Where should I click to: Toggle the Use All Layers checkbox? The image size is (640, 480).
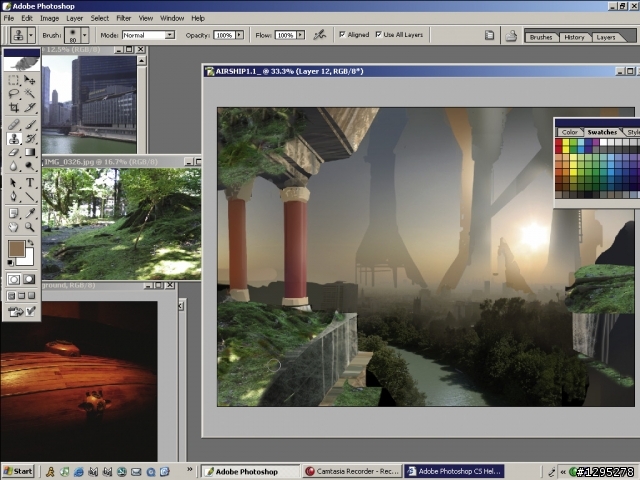click(x=378, y=35)
